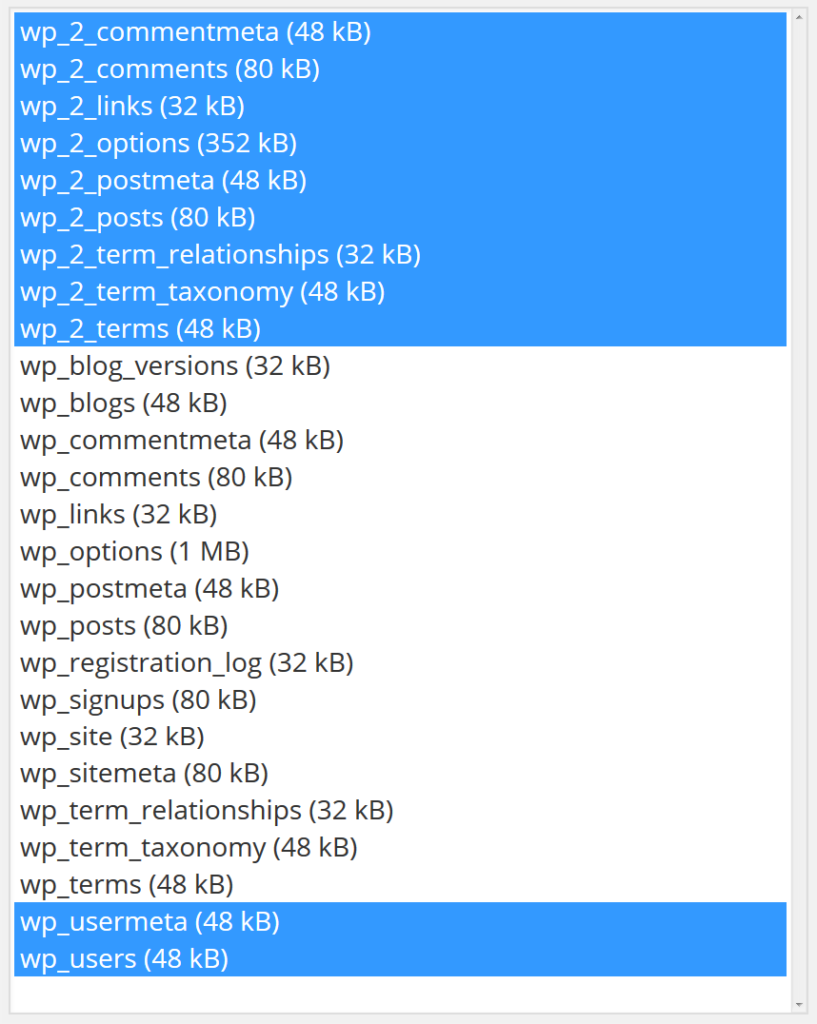
Task: Choose wp_term_taxonomy without the 2 prefix
Action: coord(188,848)
